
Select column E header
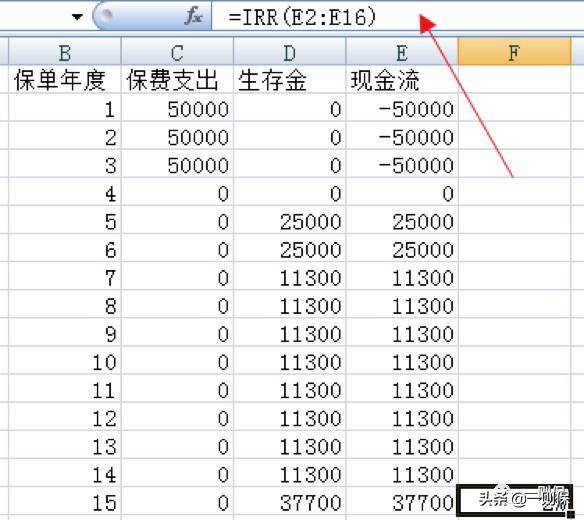coord(402,52)
